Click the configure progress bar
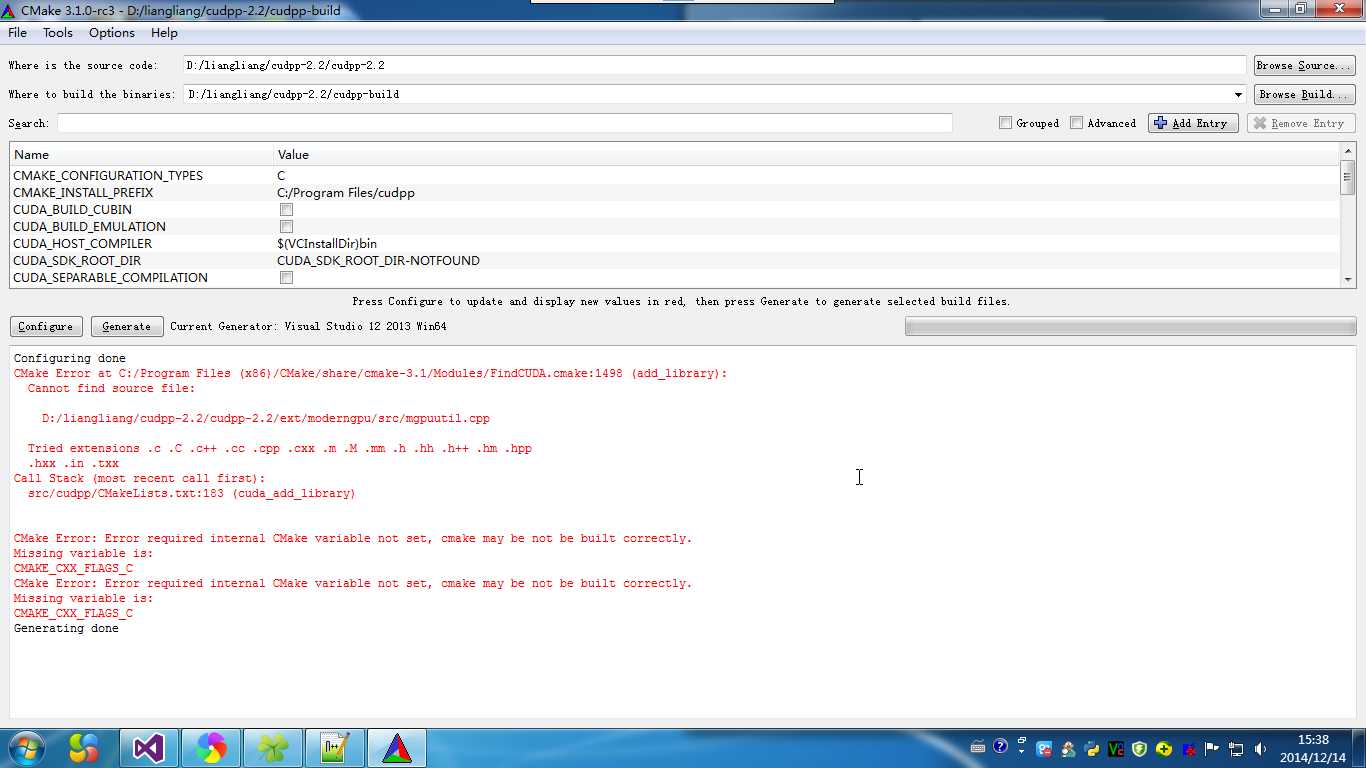The image size is (1366, 768). point(1130,326)
